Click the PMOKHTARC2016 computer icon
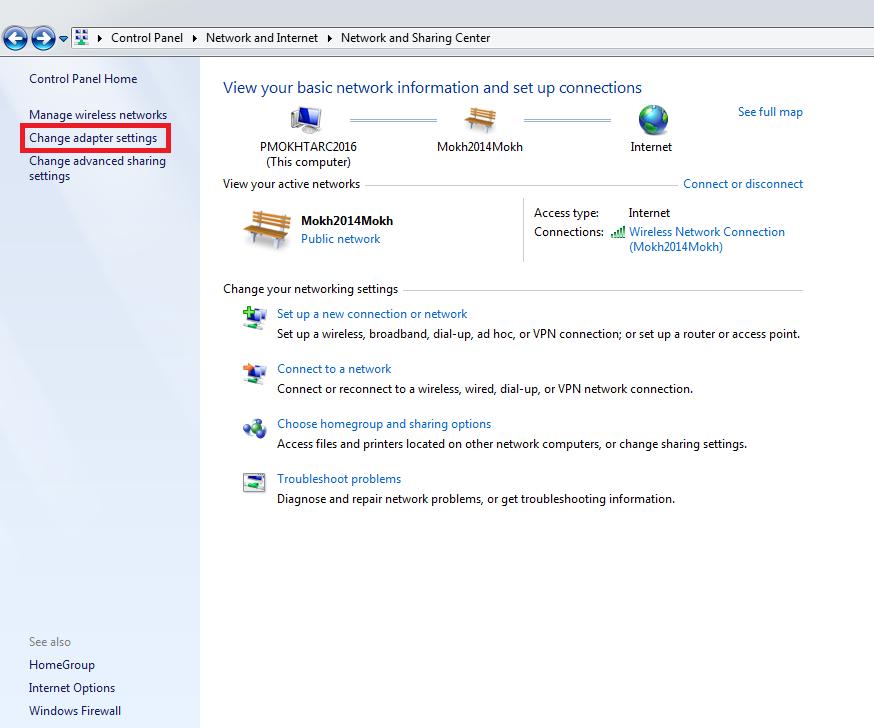The height and width of the screenshot is (728, 874). coord(306,119)
